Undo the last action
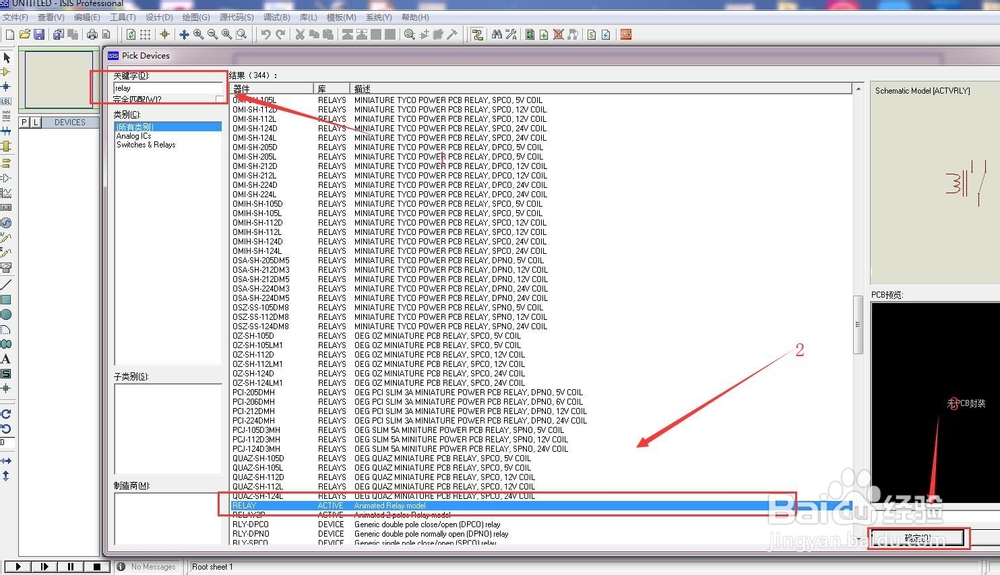This screenshot has height=575, width=1000. click(x=266, y=34)
